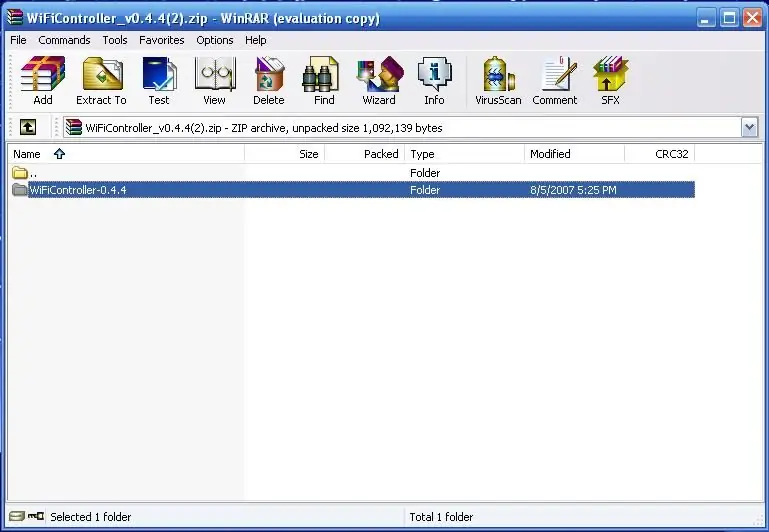
Task: Click the archive icon in address bar
Action: pyautogui.click(x=74, y=127)
